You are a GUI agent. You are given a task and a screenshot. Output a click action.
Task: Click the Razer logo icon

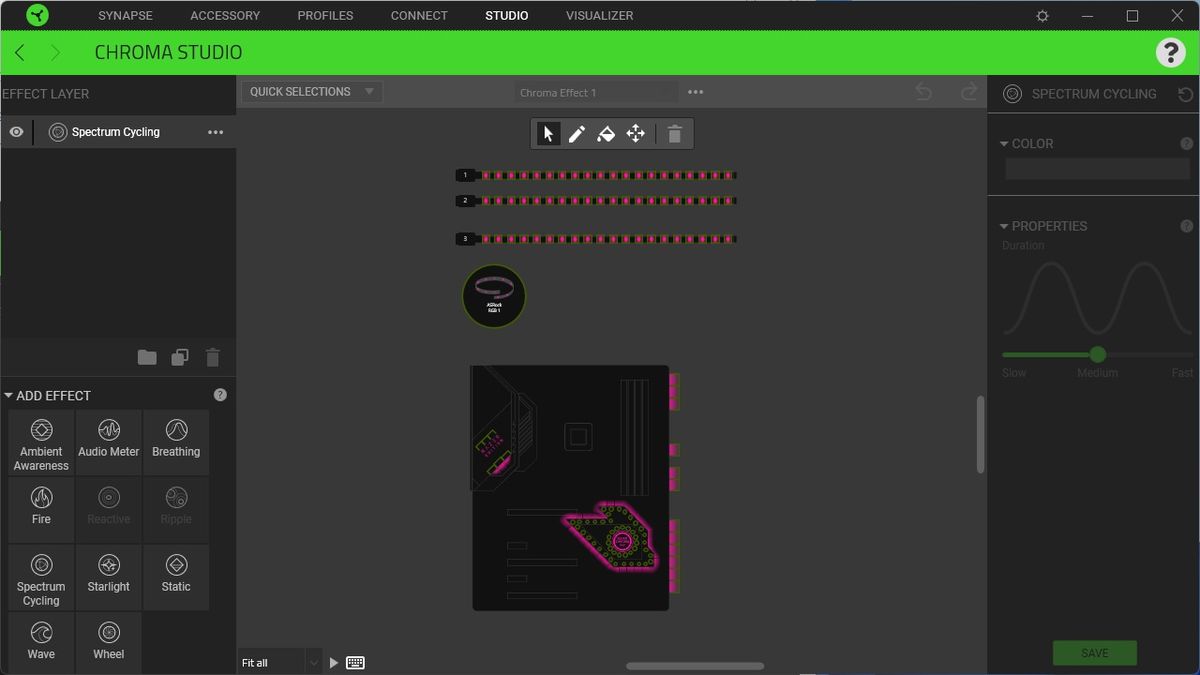(x=38, y=15)
